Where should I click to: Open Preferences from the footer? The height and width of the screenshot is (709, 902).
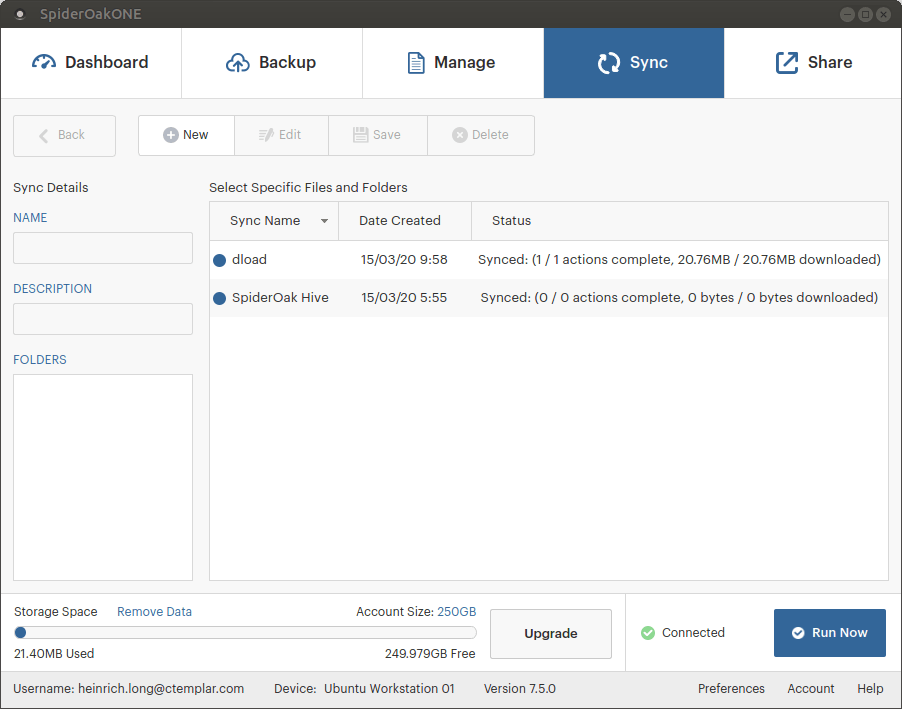pyautogui.click(x=731, y=689)
